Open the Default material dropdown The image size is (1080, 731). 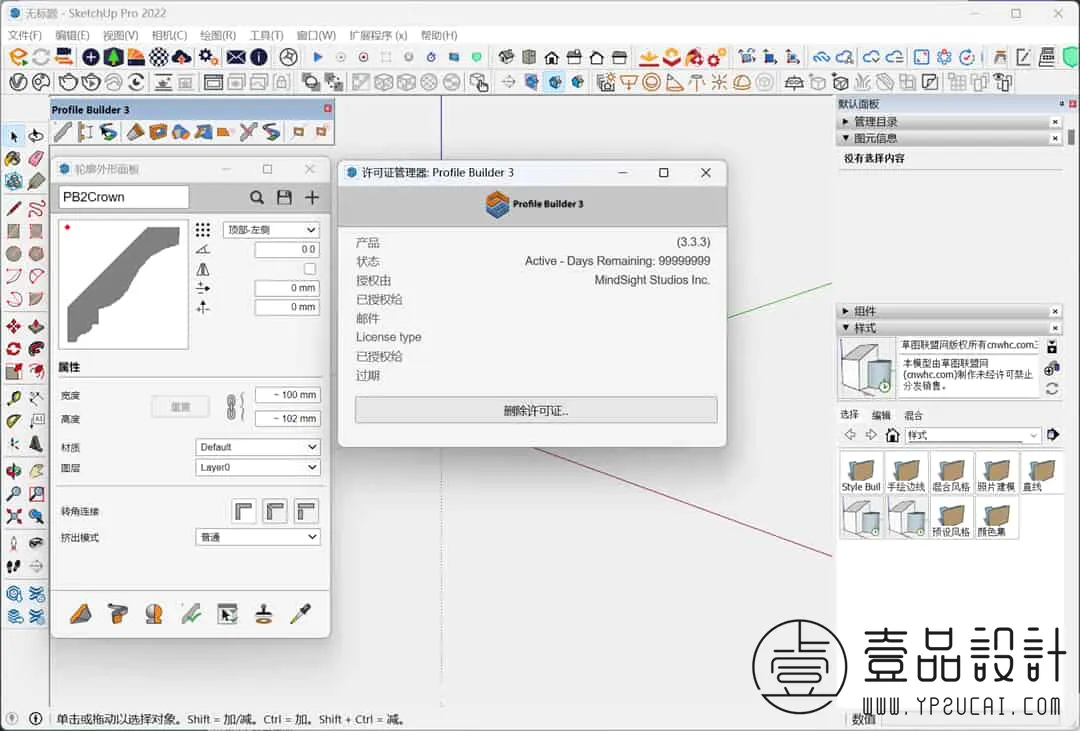coord(258,447)
